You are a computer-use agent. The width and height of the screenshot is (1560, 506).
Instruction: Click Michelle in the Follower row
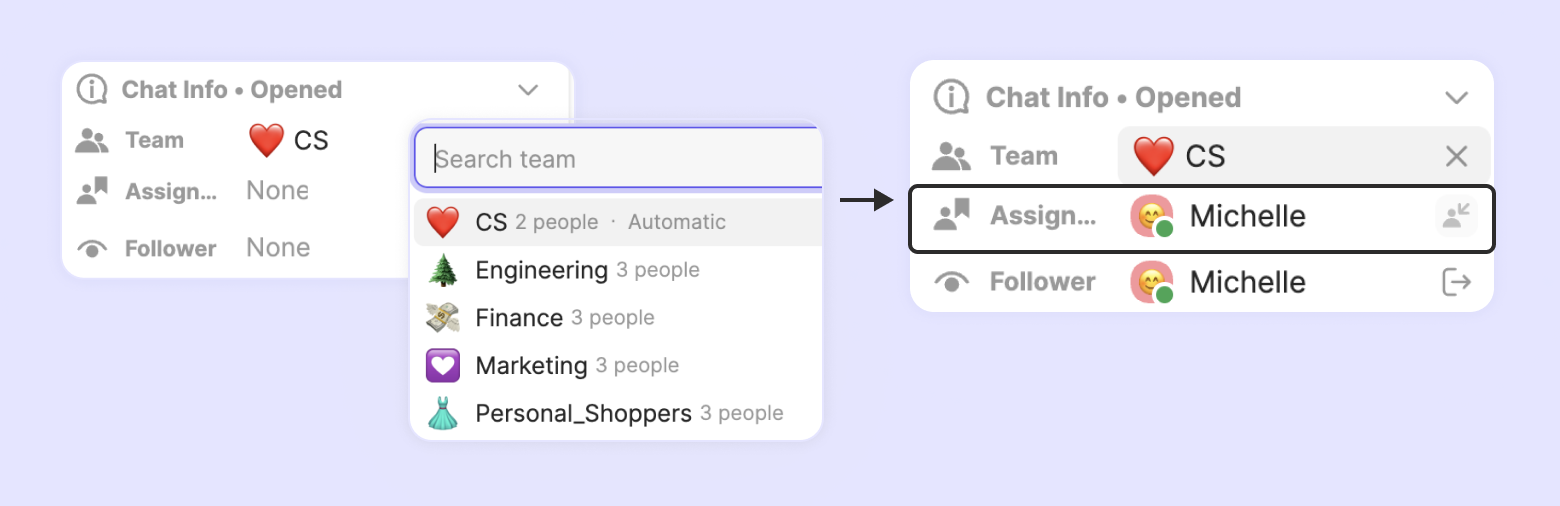click(x=1247, y=283)
